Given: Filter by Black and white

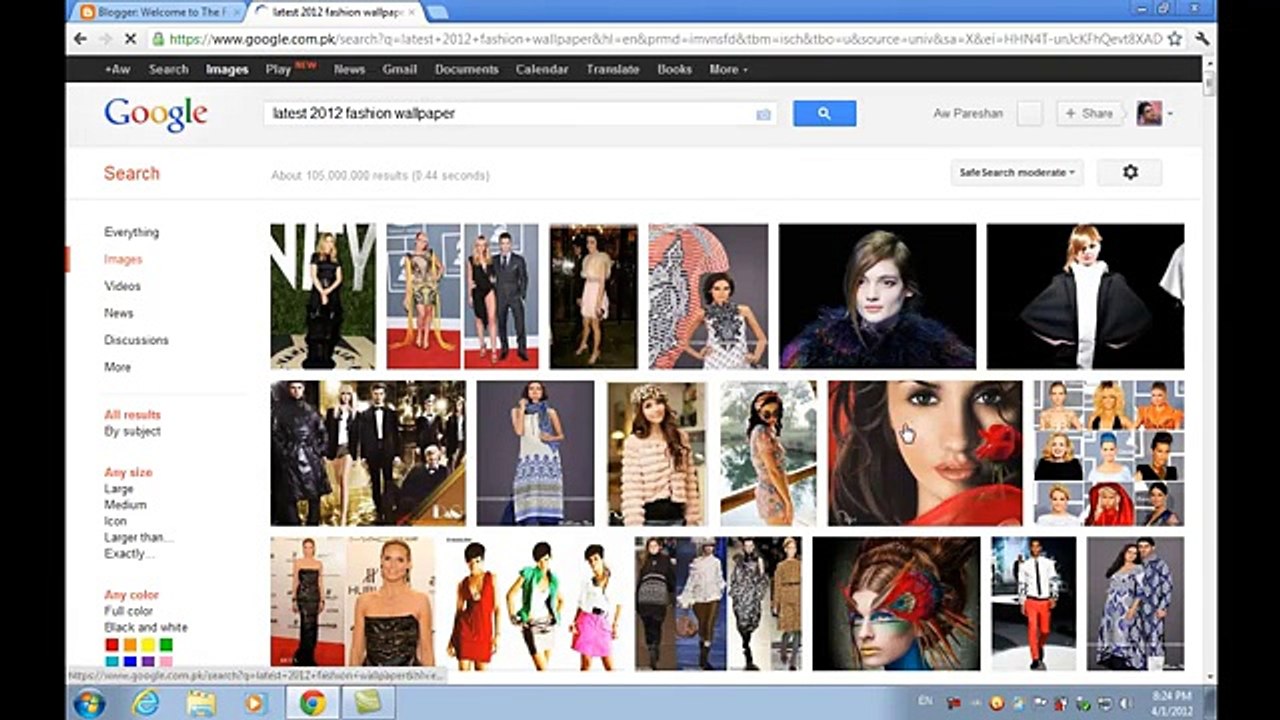Looking at the screenshot, I should 145,627.
